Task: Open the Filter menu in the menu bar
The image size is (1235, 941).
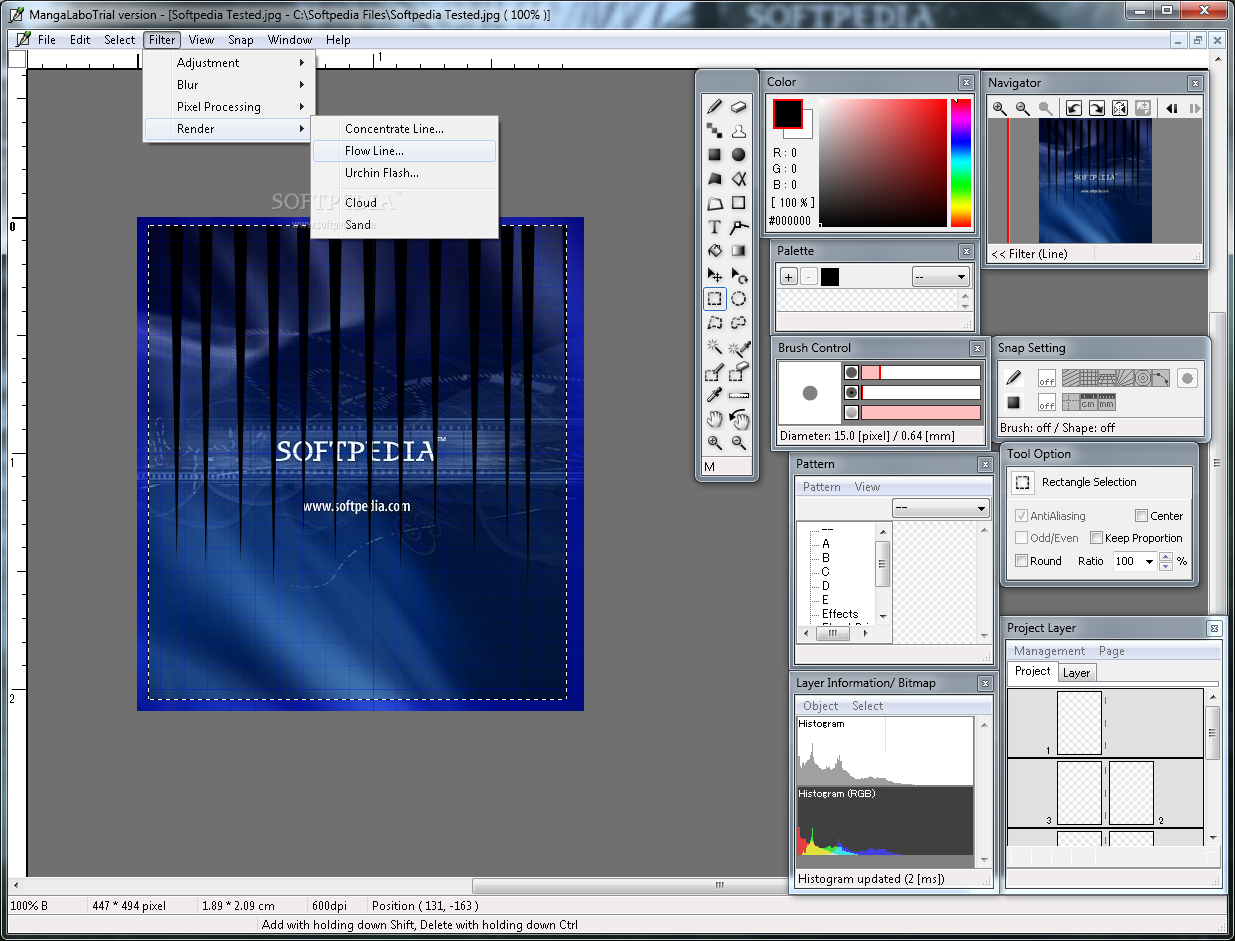Action: (161, 40)
